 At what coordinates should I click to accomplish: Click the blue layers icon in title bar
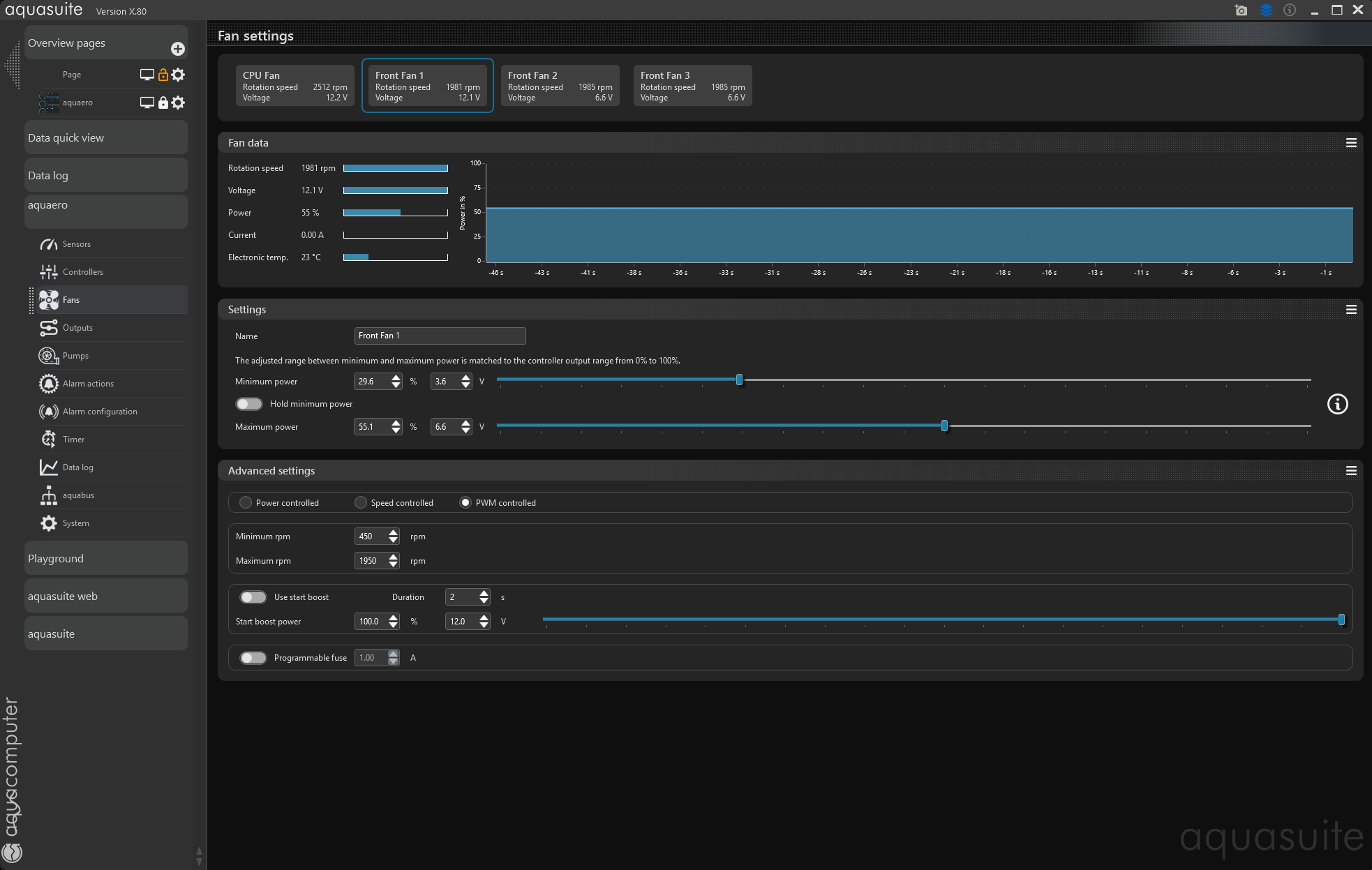pyautogui.click(x=1266, y=10)
